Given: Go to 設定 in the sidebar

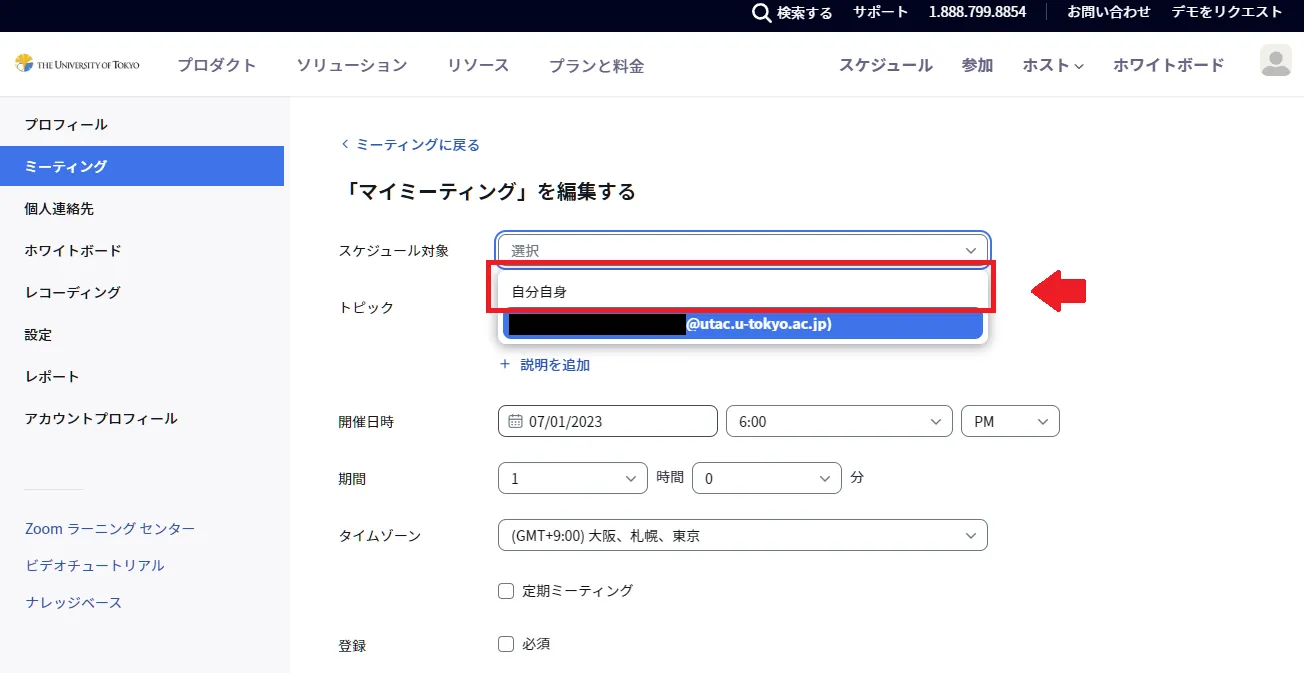Looking at the screenshot, I should point(38,335).
